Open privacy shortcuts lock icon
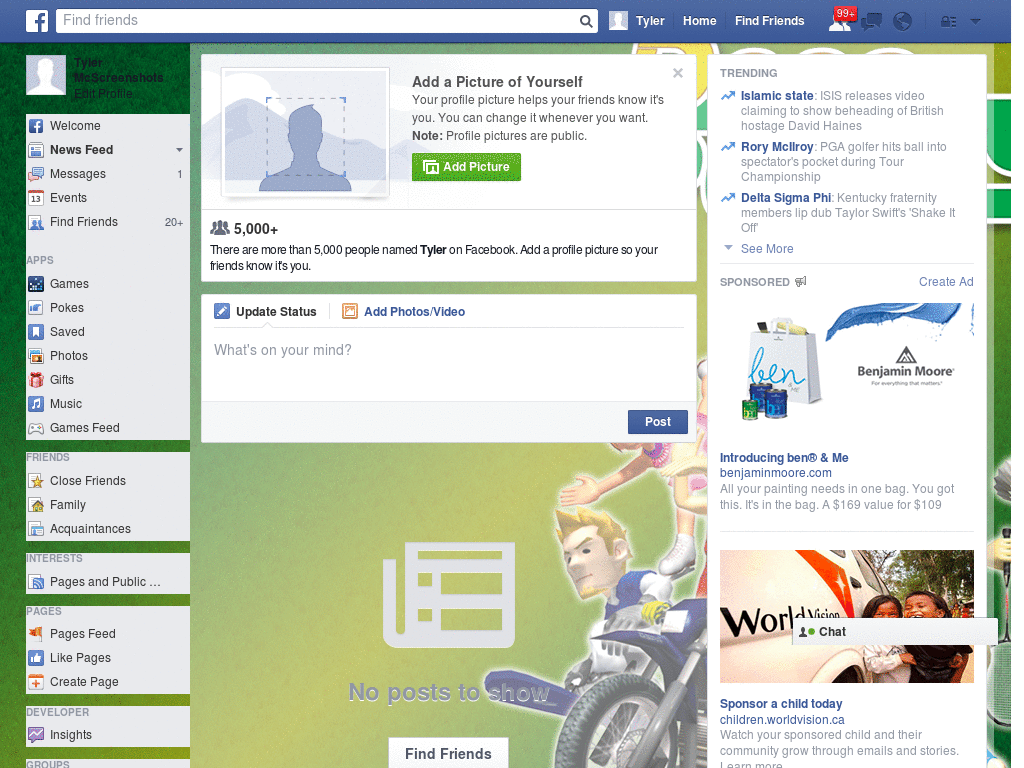1024x768 pixels. [x=948, y=22]
